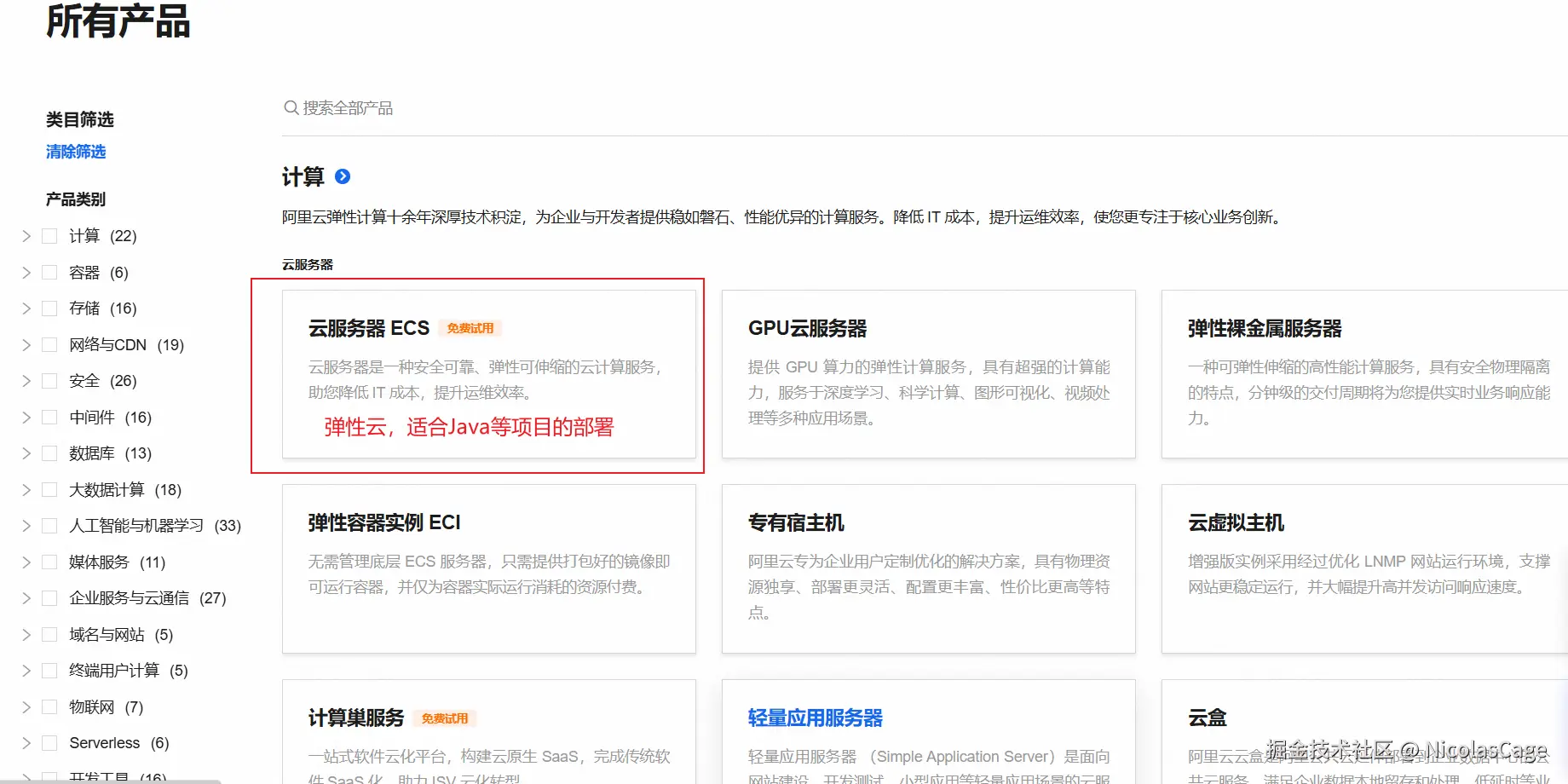Open the 云虚拟主机 product card
Viewport: 1568px width, 784px height.
click(x=1365, y=569)
